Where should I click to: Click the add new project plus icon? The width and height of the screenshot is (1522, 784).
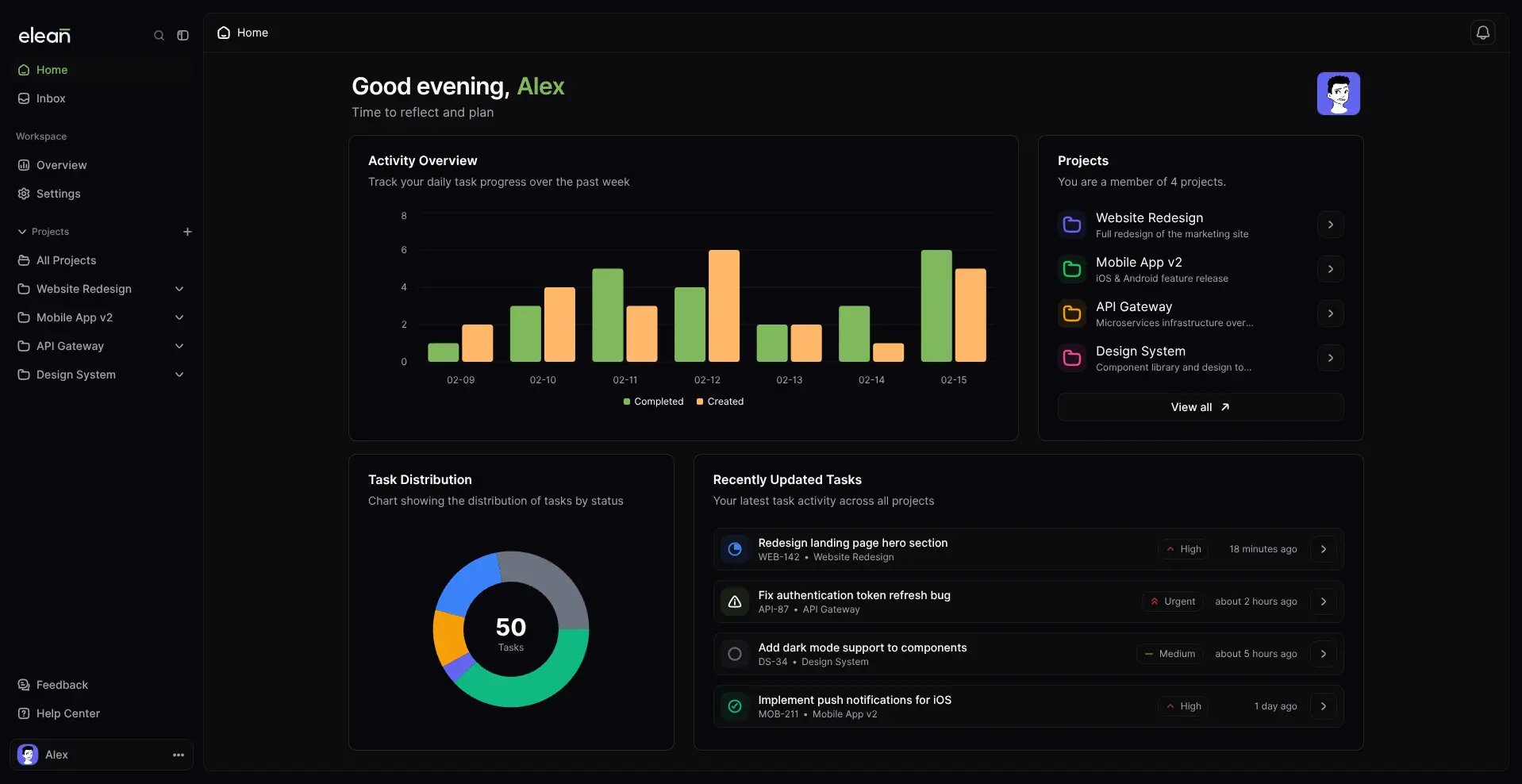coord(187,232)
